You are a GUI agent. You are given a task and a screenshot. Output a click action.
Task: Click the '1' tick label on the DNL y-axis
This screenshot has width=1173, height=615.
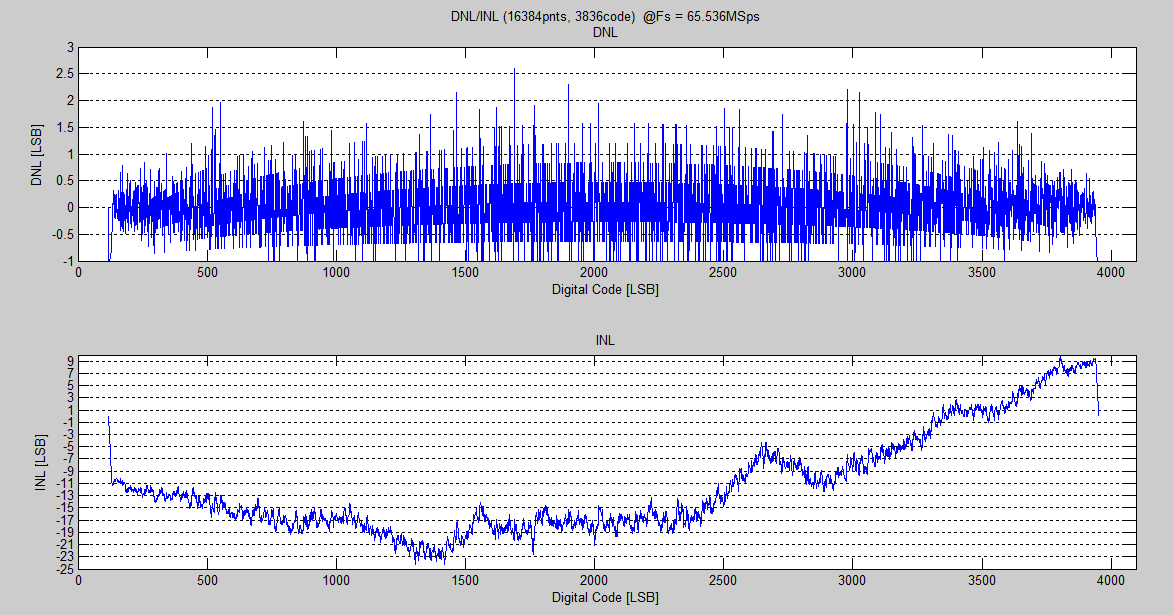[71, 154]
